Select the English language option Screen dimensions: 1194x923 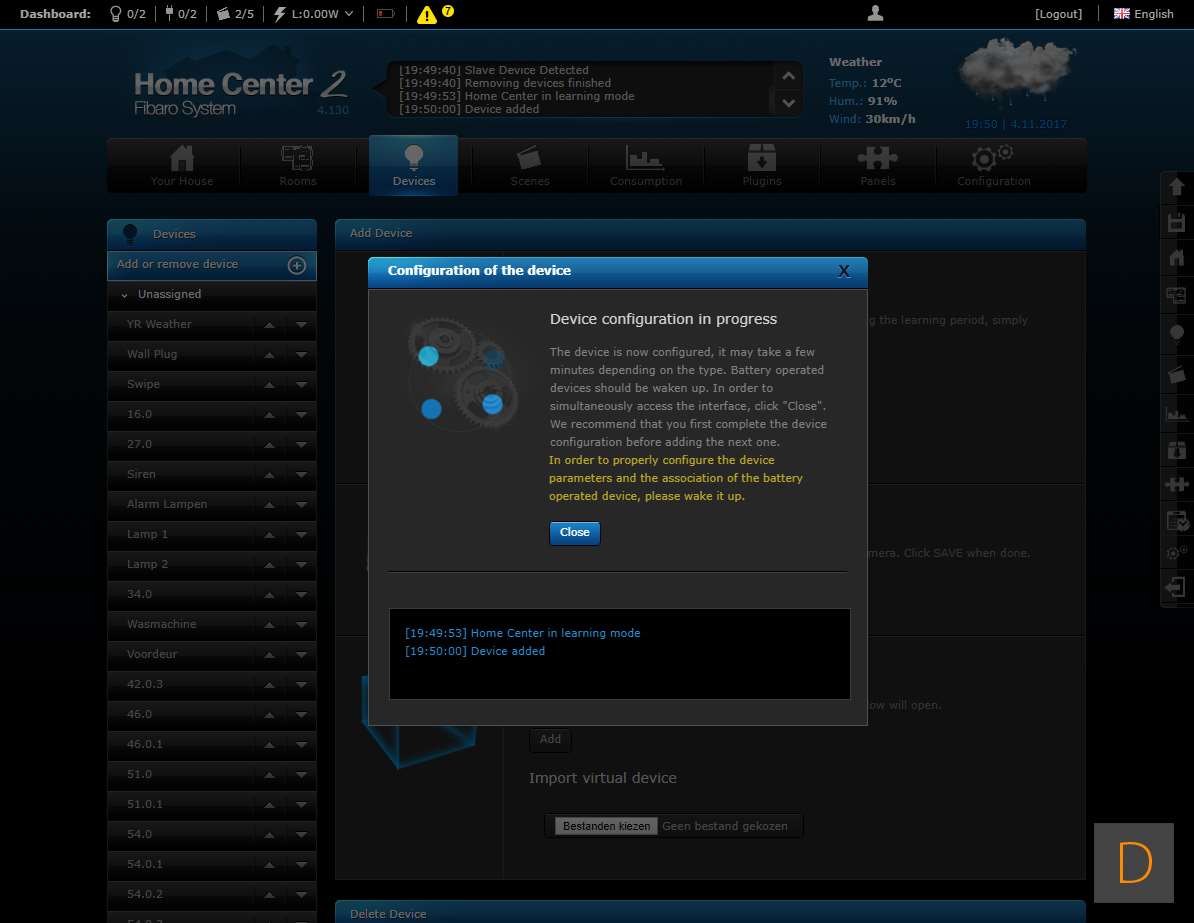point(1144,14)
